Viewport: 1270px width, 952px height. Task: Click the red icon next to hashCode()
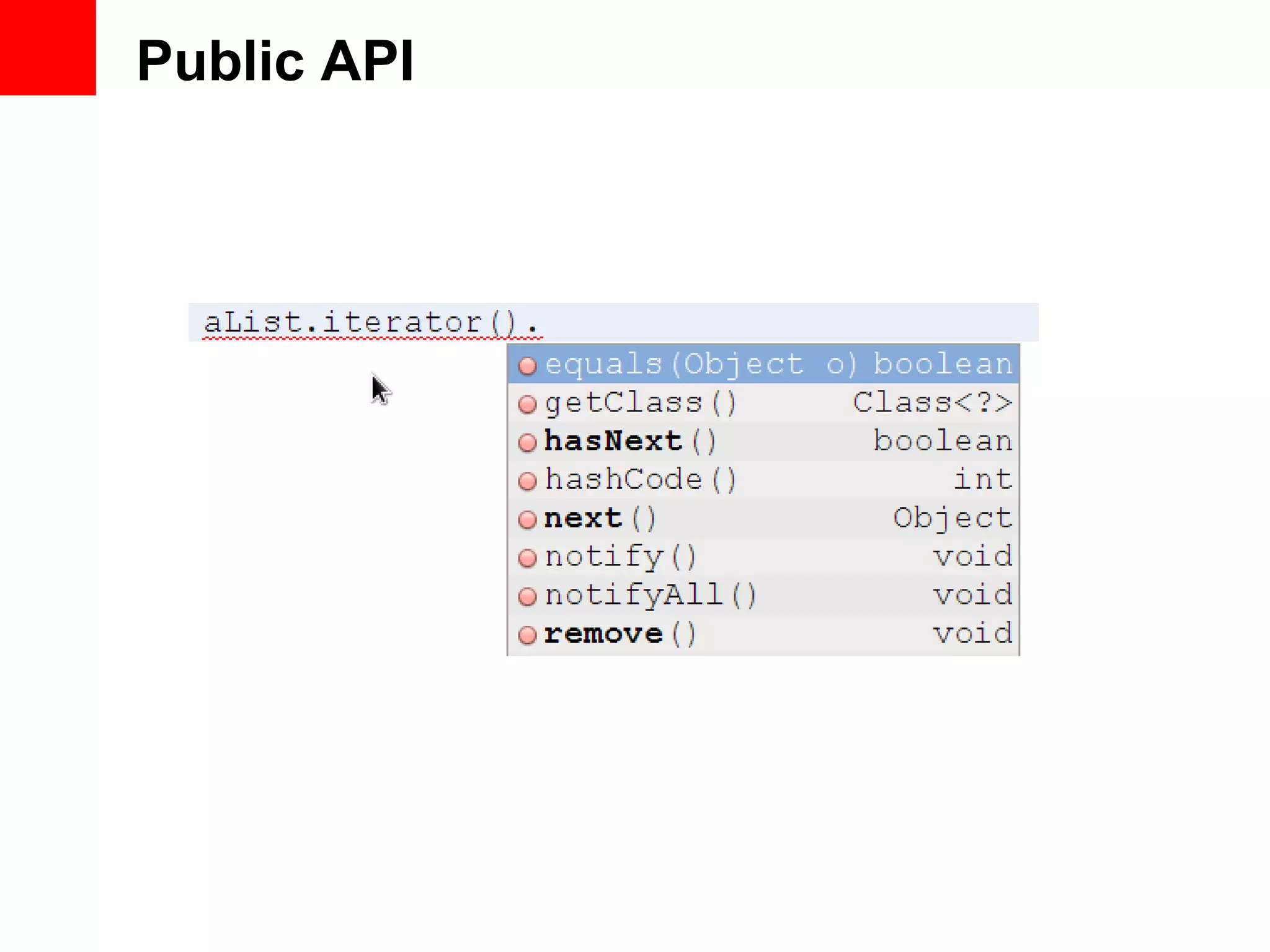(x=527, y=481)
